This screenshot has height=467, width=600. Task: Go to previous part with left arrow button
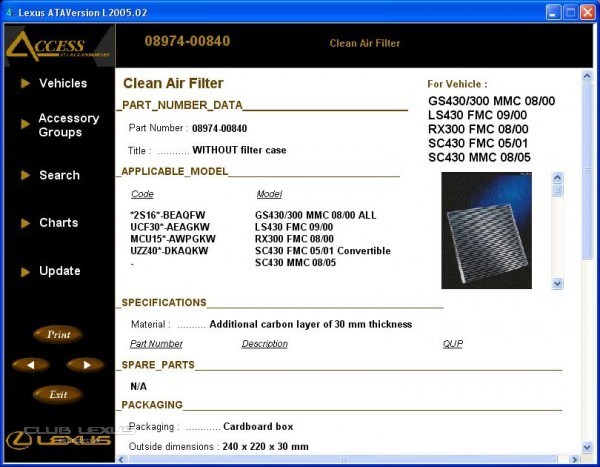pos(32,365)
